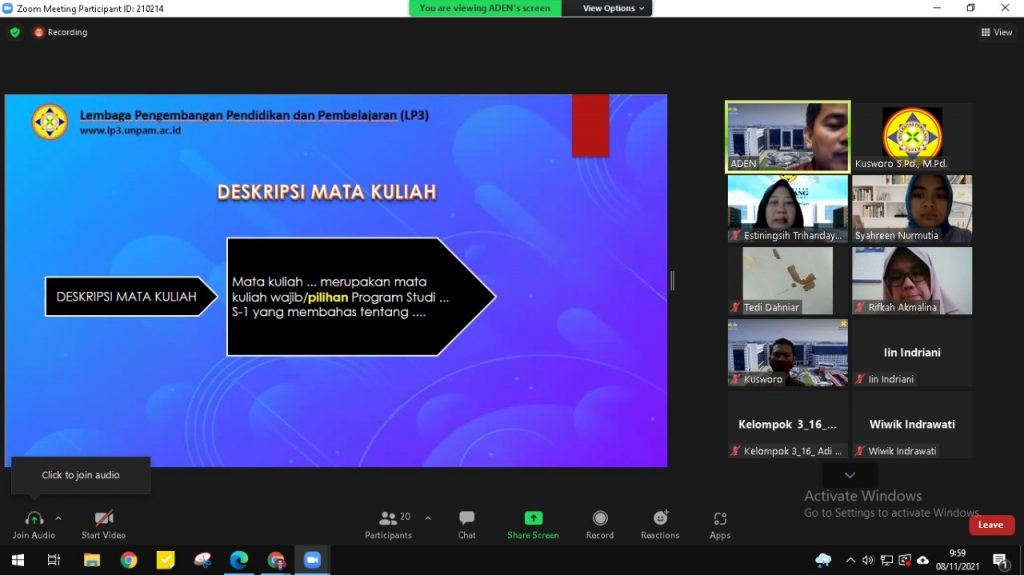Open the Apps panel
The width and height of the screenshot is (1024, 575).
(x=720, y=525)
